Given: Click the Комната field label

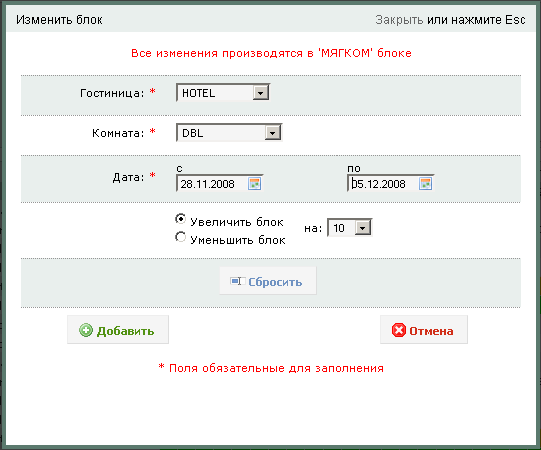Looking at the screenshot, I should pos(118,133).
